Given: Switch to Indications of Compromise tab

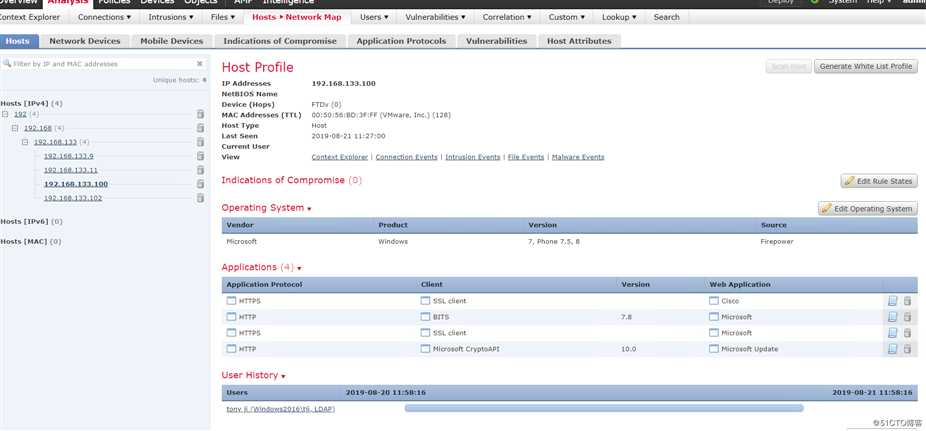Looking at the screenshot, I should (280, 41).
